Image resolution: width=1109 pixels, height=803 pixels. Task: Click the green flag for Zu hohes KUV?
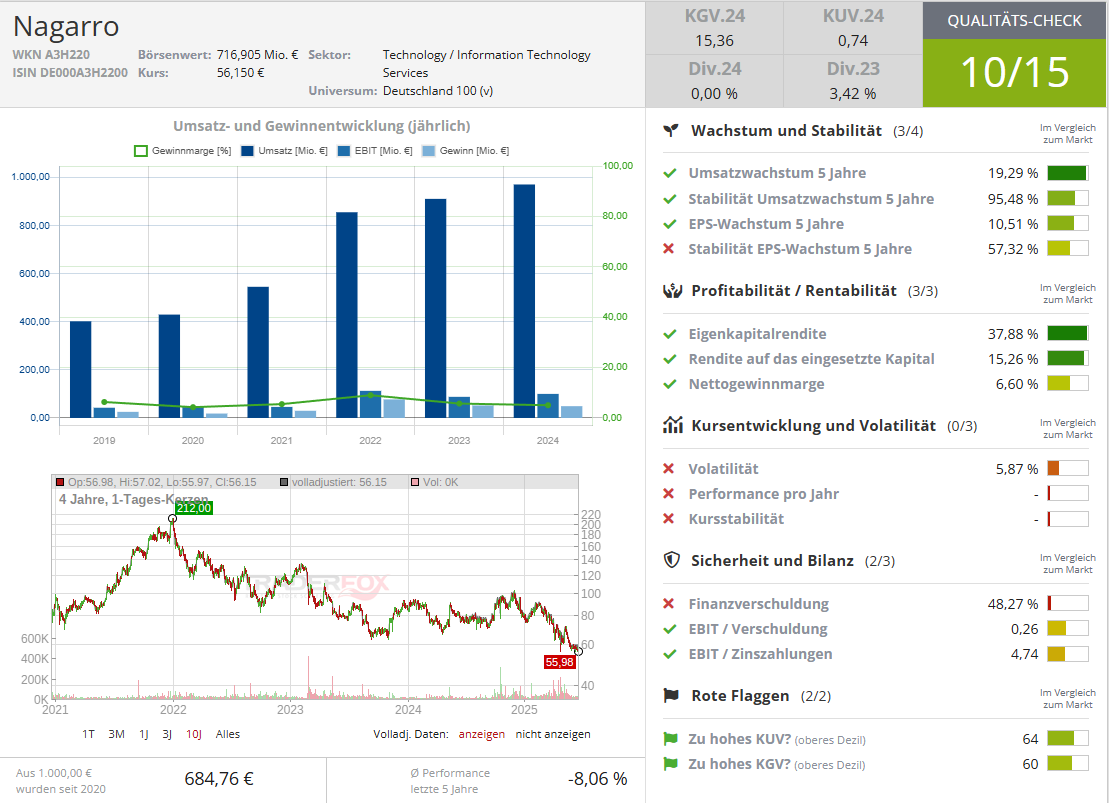point(670,739)
